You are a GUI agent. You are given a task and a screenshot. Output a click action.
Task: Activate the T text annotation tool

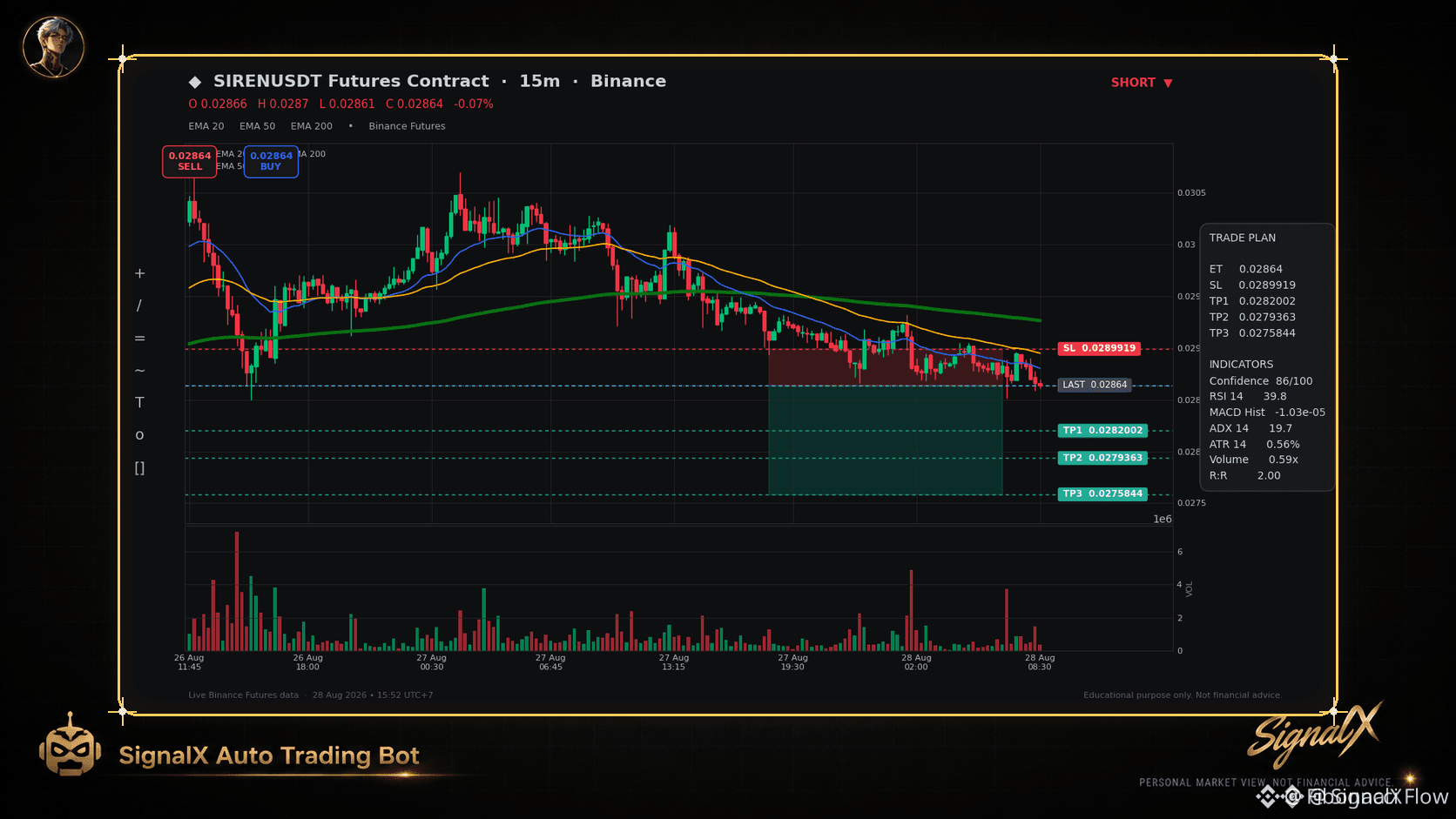click(x=139, y=403)
